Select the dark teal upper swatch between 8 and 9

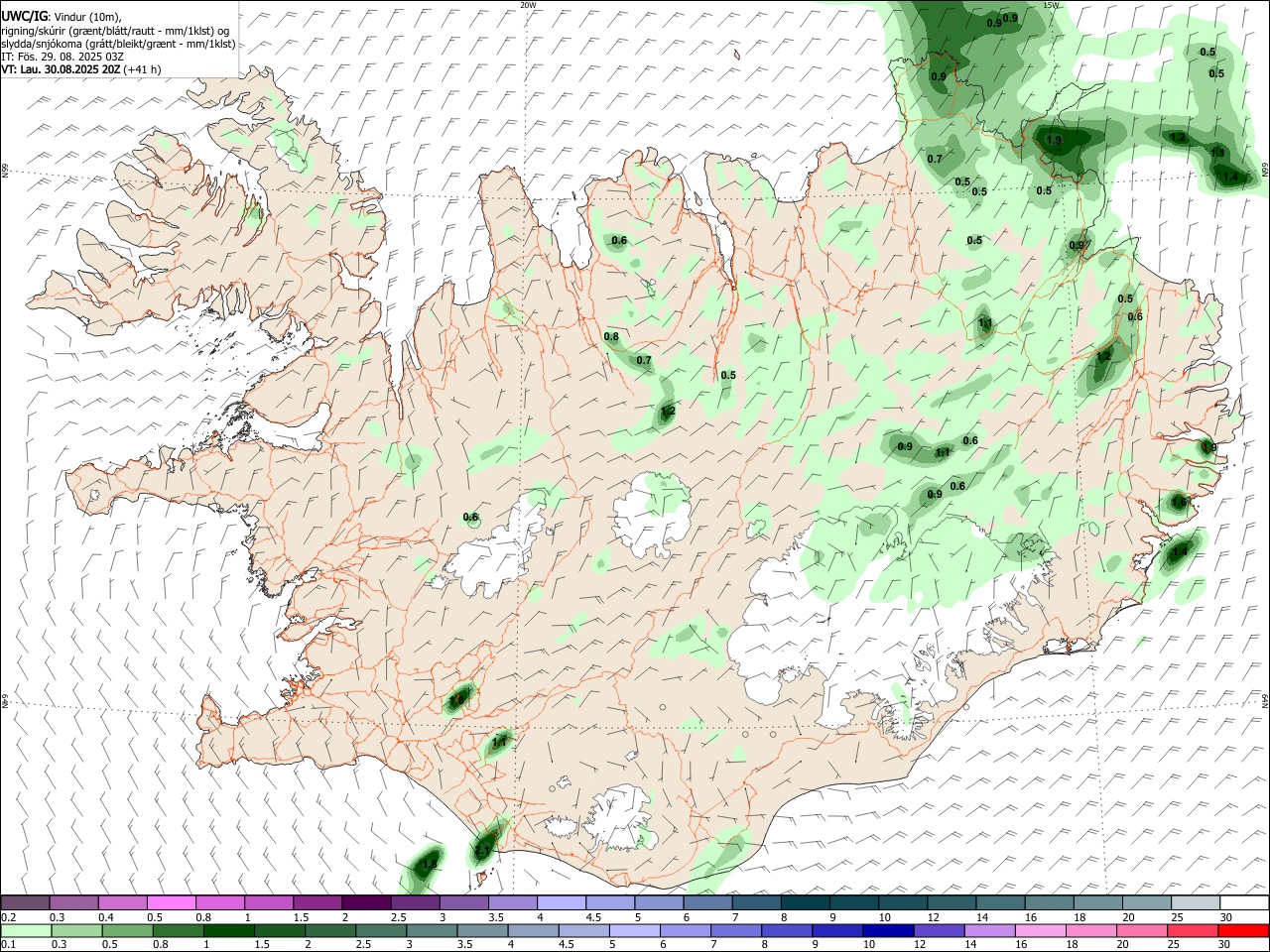[x=806, y=903]
